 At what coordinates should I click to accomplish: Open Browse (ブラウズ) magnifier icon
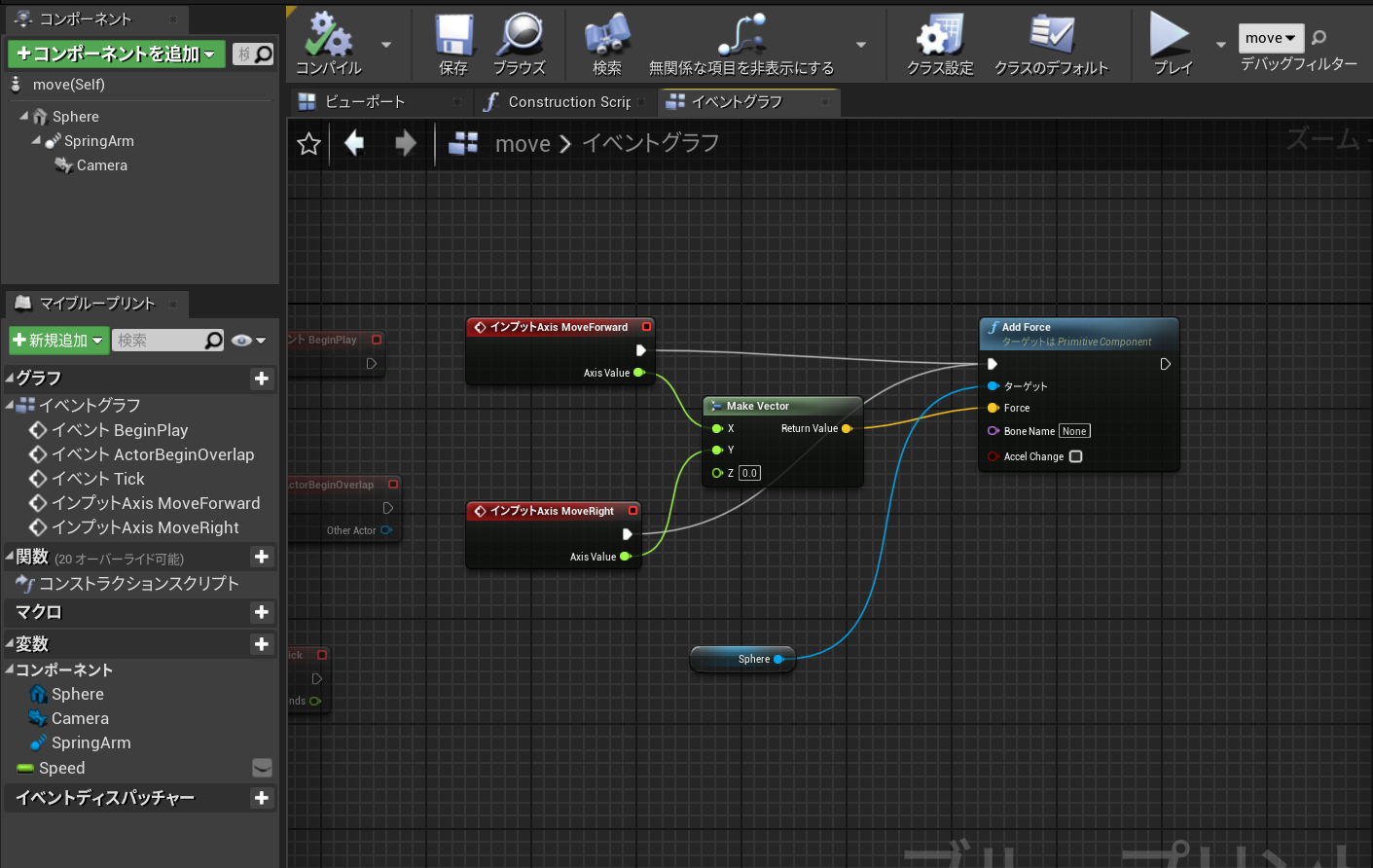tap(520, 36)
